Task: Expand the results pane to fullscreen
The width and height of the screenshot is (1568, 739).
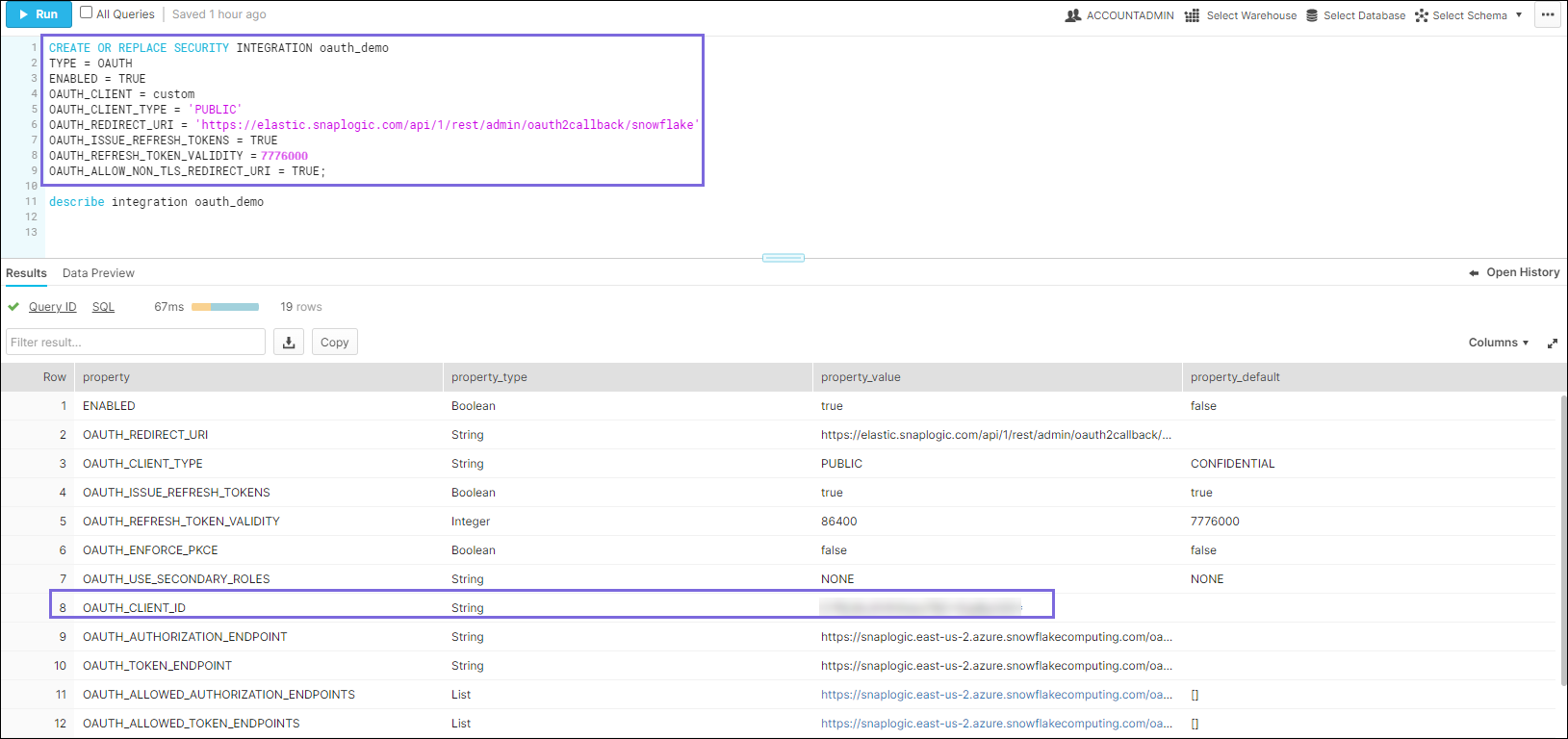Action: click(x=1552, y=344)
